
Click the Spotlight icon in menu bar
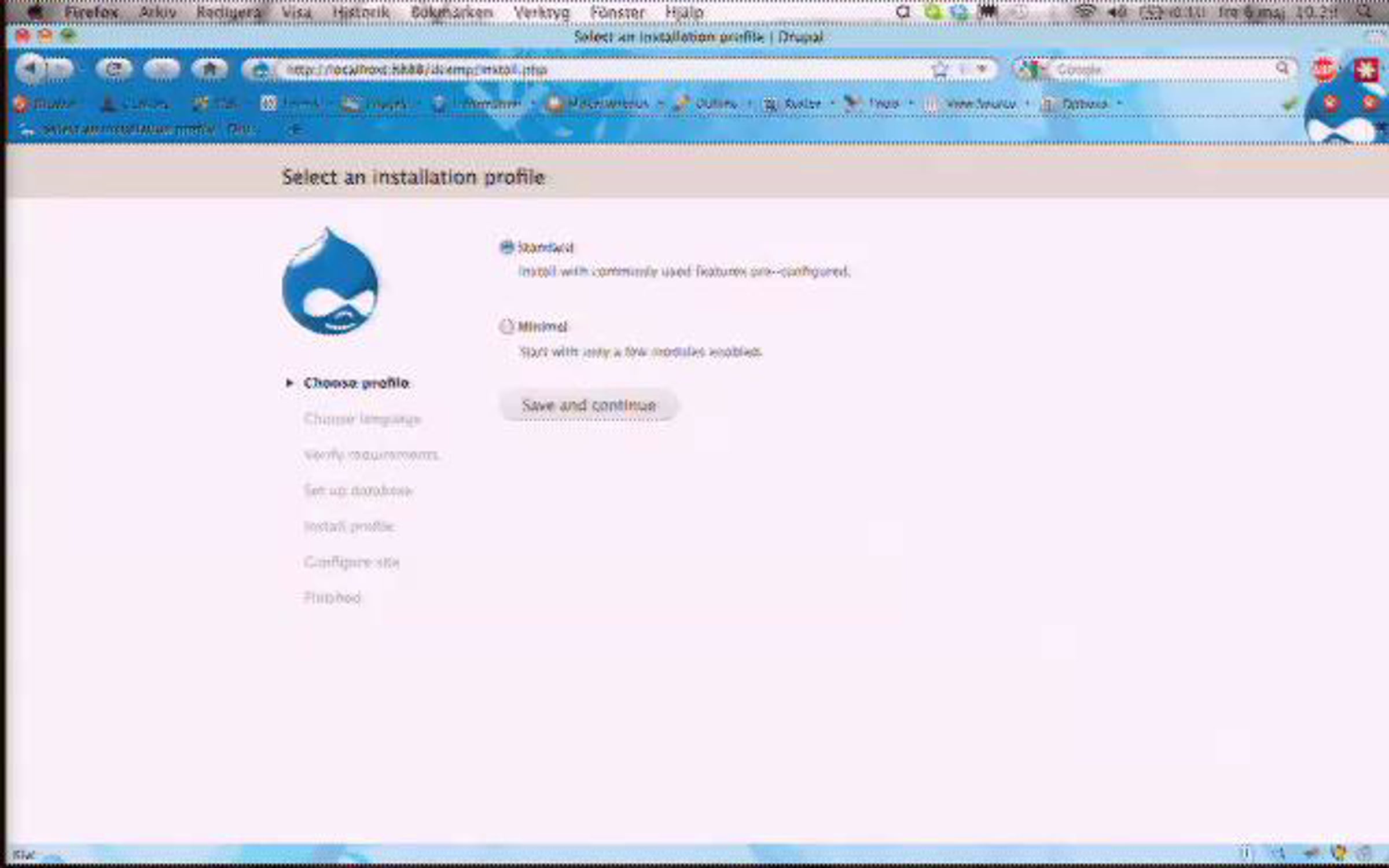pyautogui.click(x=1364, y=12)
